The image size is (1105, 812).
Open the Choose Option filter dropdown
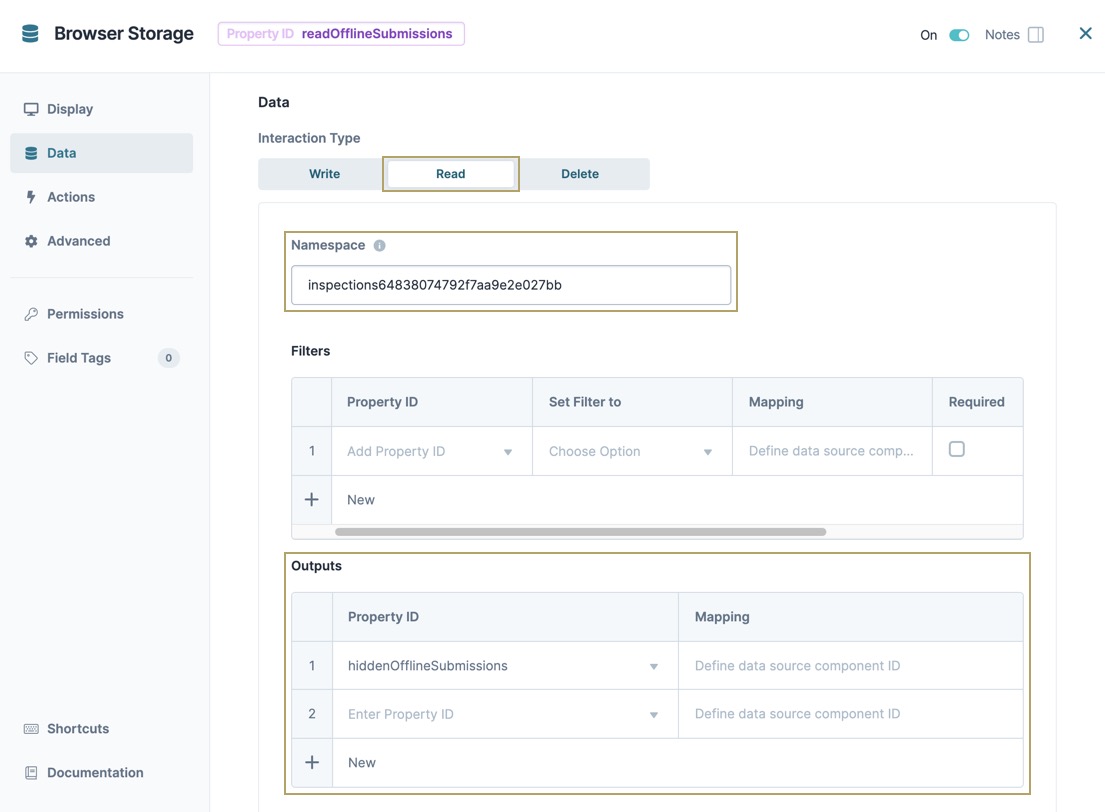[632, 451]
